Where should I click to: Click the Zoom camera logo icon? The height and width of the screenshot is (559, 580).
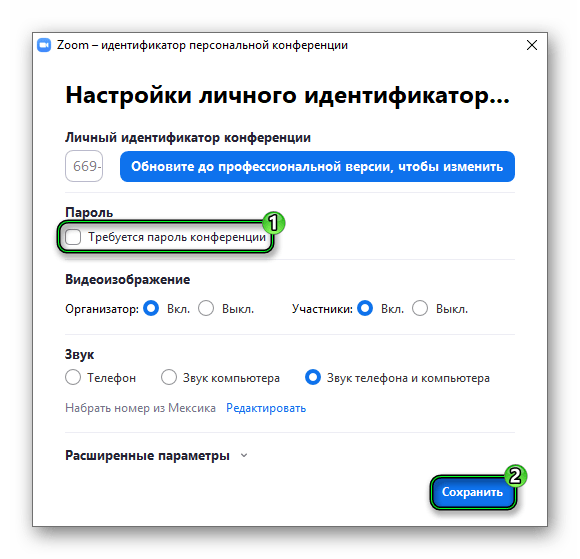tap(44, 45)
